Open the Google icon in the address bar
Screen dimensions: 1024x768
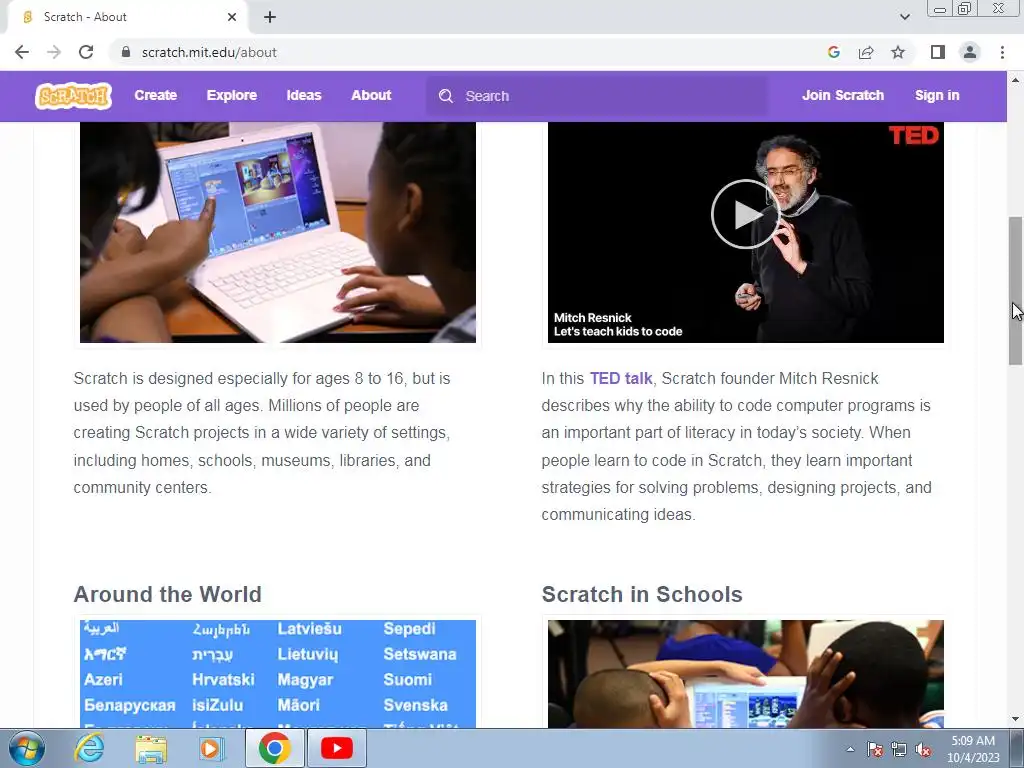(833, 52)
